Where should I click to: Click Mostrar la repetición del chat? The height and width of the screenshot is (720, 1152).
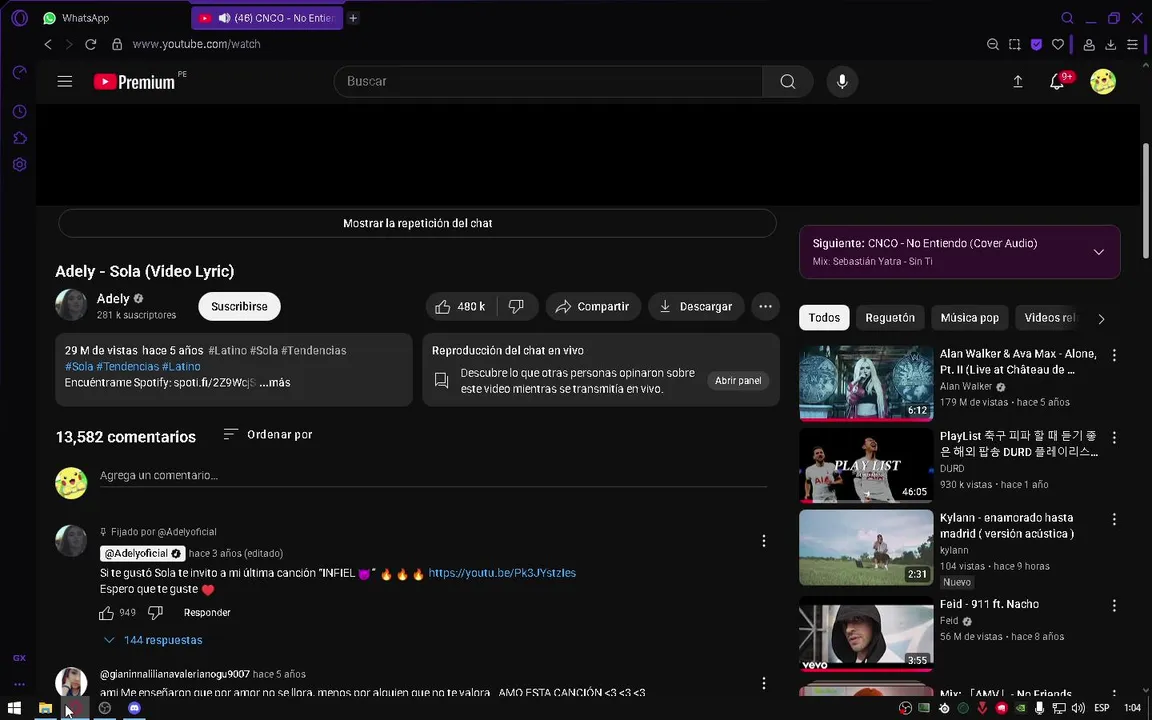(417, 223)
